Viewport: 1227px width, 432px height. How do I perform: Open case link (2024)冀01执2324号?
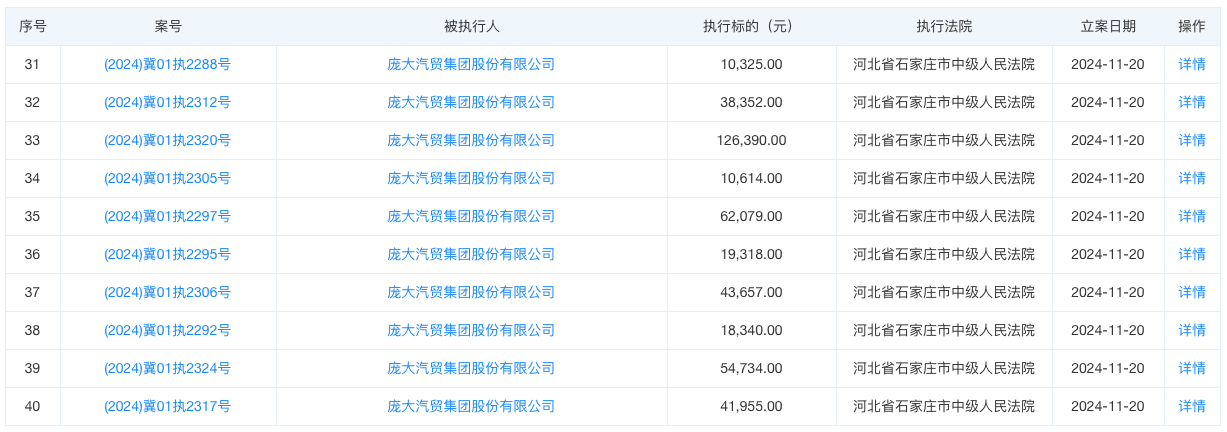pos(168,368)
